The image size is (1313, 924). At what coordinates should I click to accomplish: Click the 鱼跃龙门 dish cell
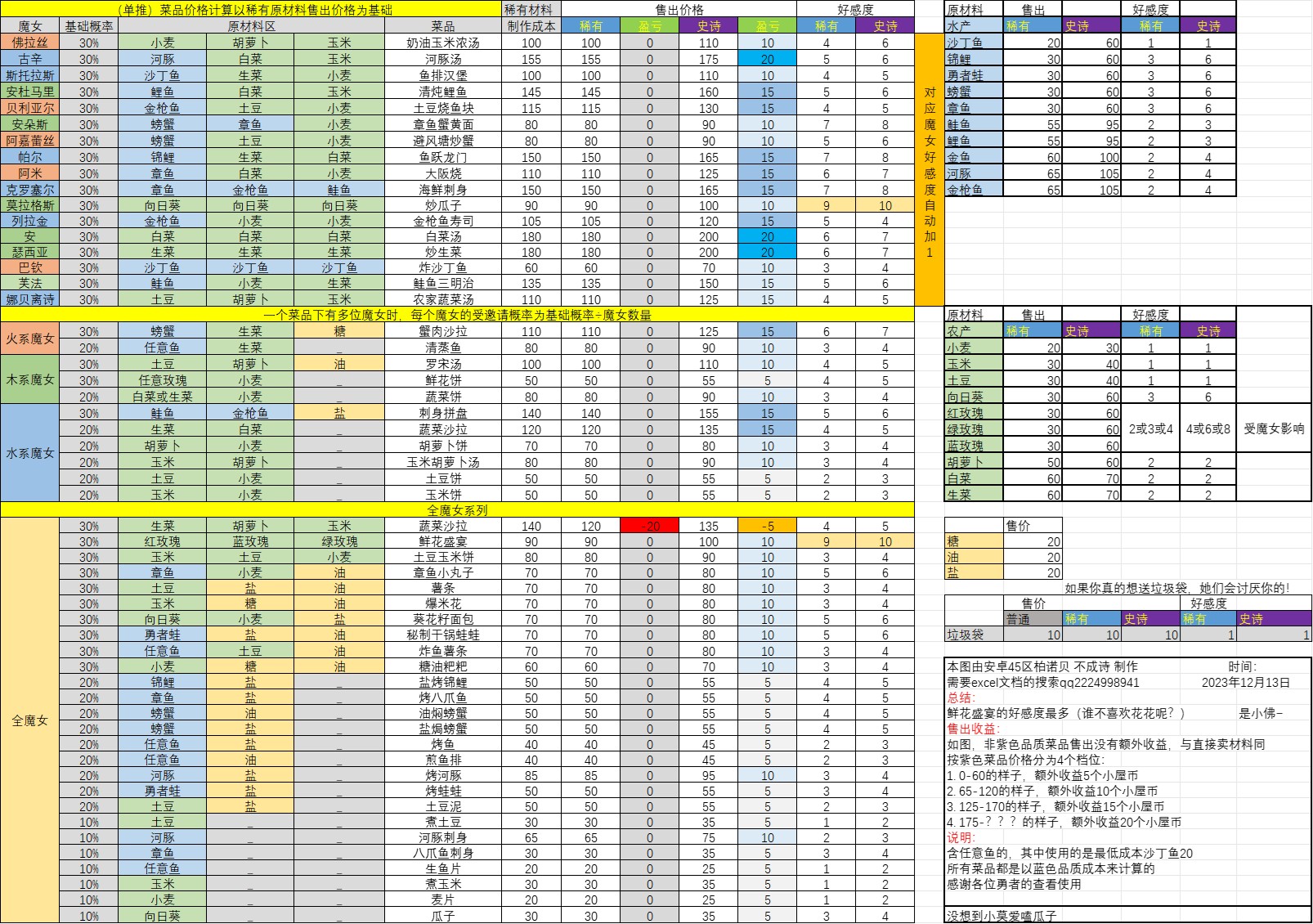tap(442, 157)
